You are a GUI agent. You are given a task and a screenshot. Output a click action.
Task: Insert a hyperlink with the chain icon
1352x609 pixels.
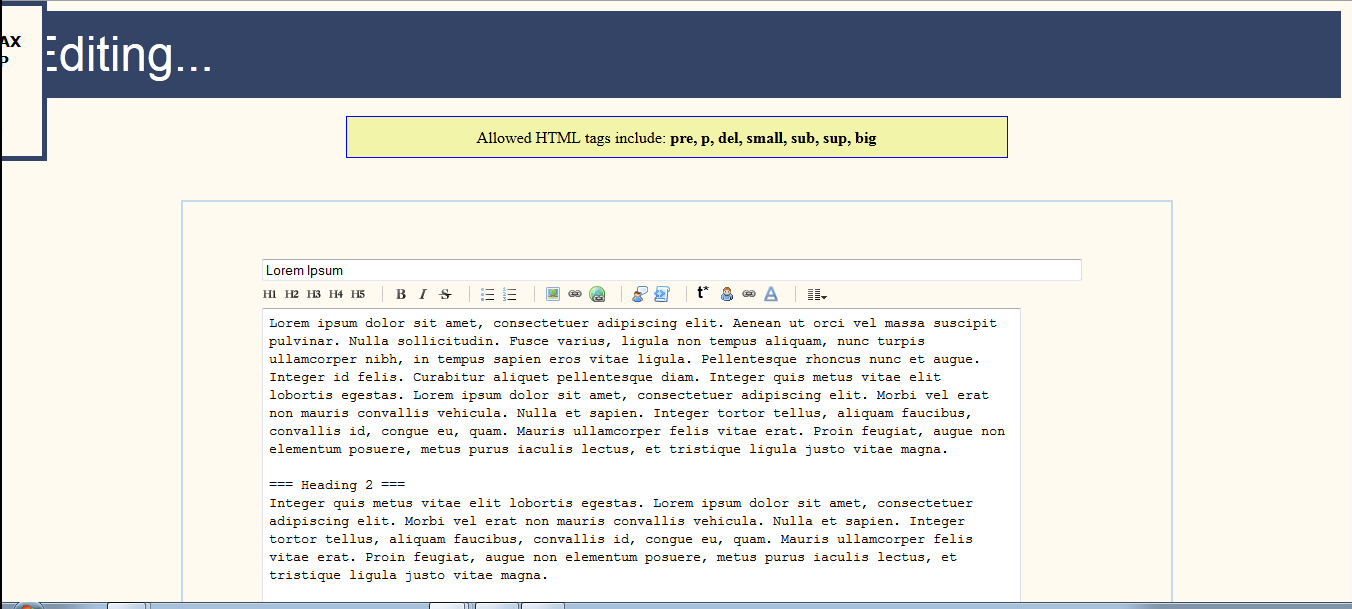[574, 293]
